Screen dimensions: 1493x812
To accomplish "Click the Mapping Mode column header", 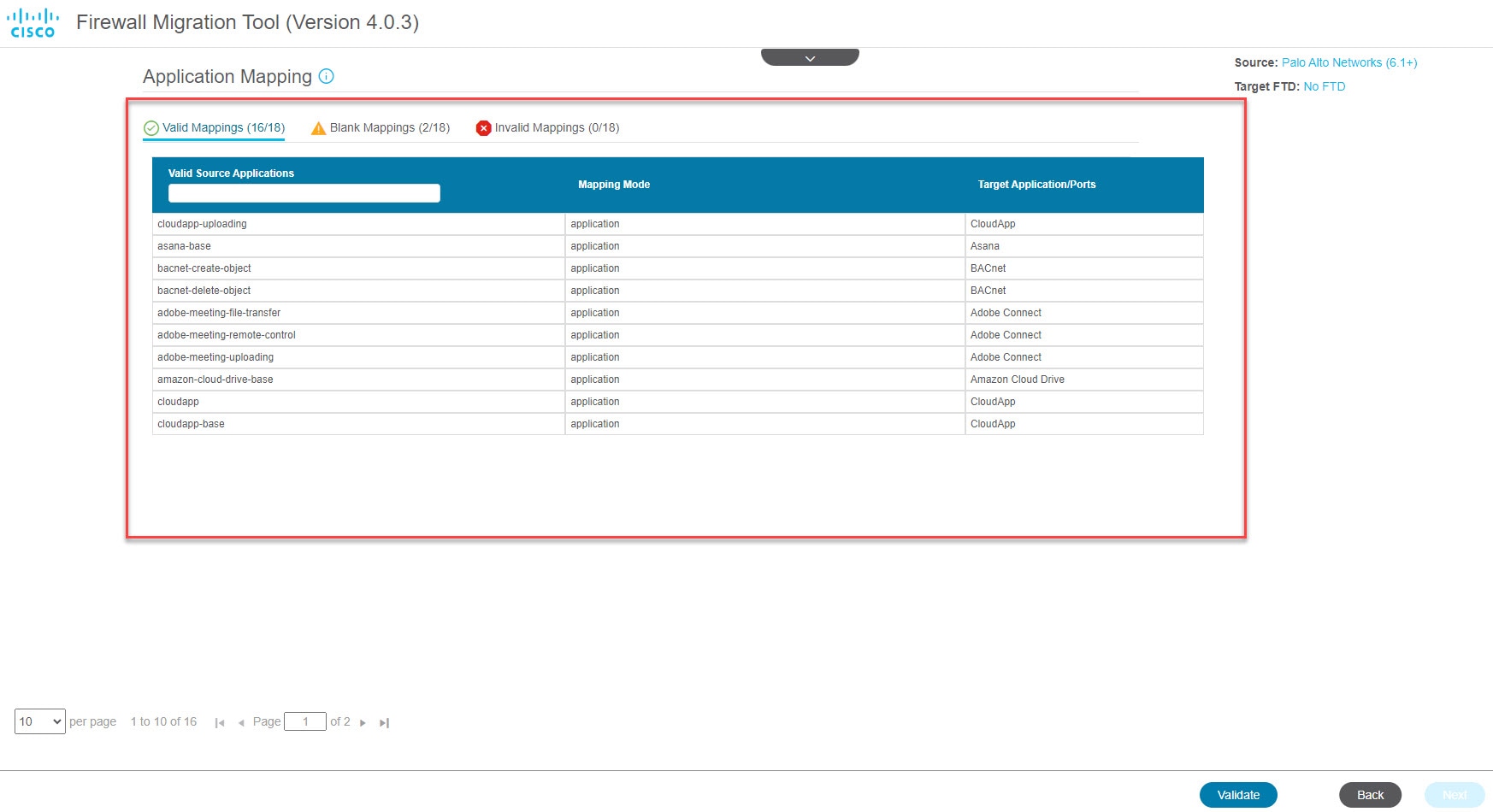I will coord(614,185).
